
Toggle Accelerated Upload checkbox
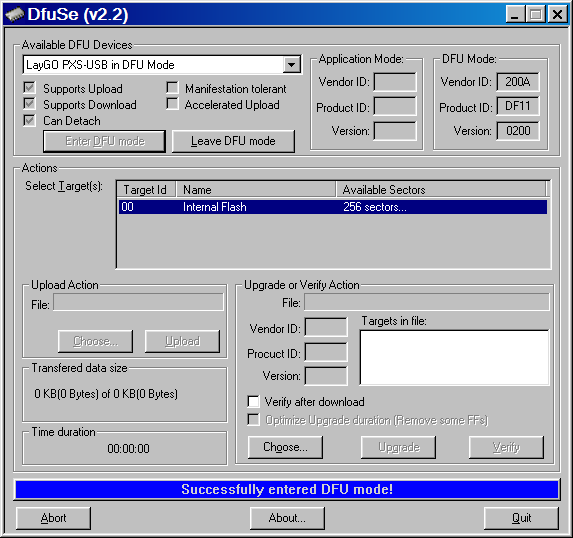tap(172, 104)
